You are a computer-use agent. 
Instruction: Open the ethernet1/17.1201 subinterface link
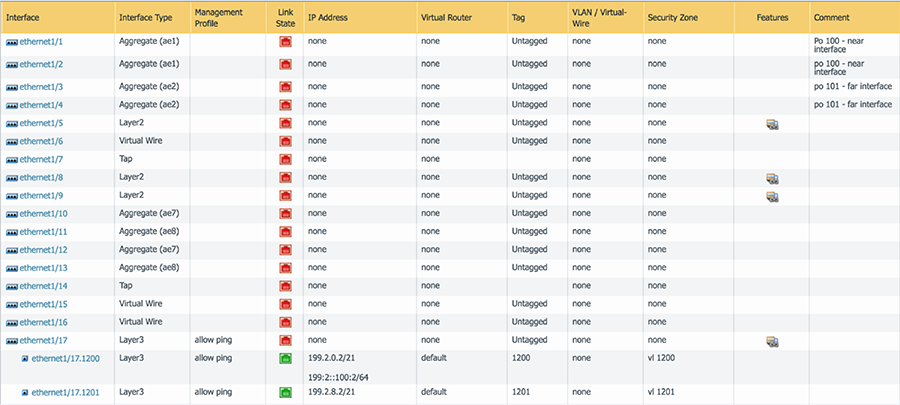(65, 392)
